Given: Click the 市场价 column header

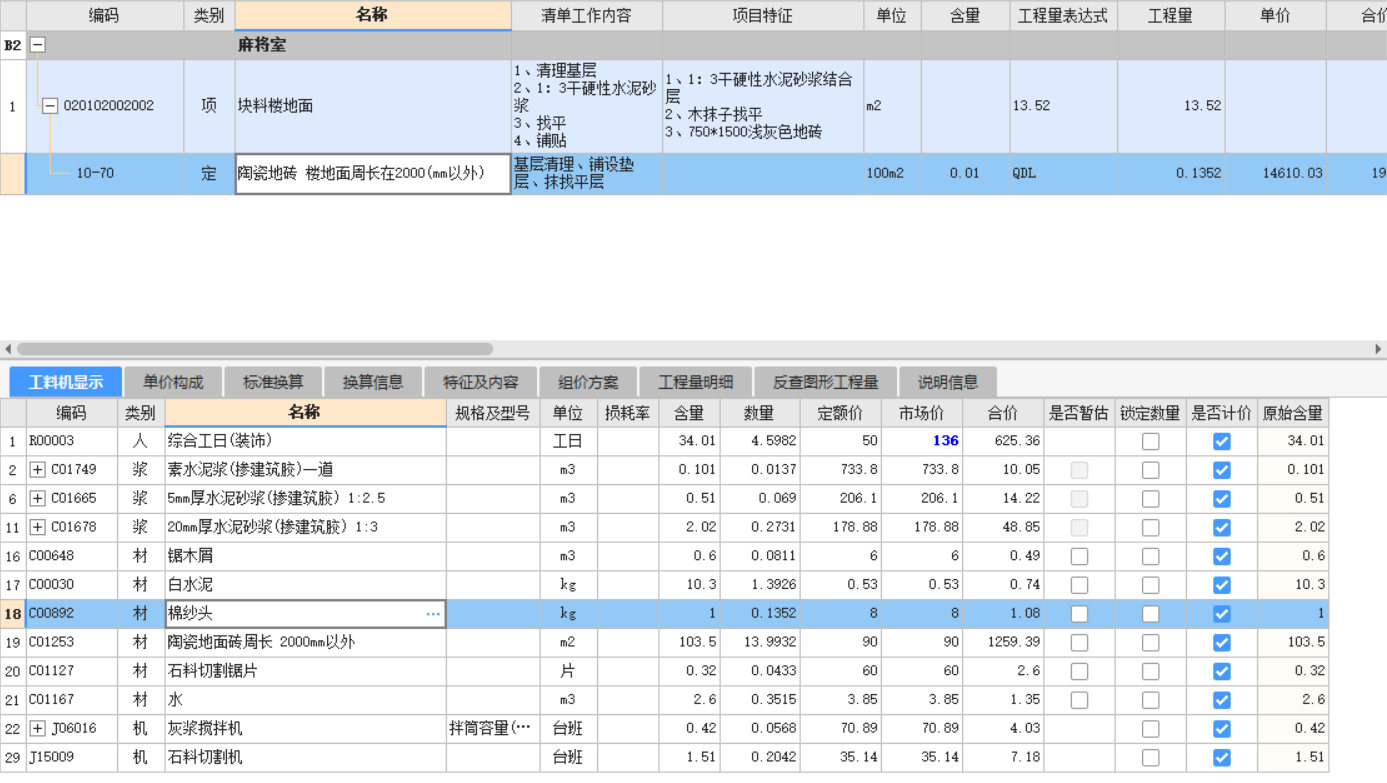Looking at the screenshot, I should [x=921, y=413].
